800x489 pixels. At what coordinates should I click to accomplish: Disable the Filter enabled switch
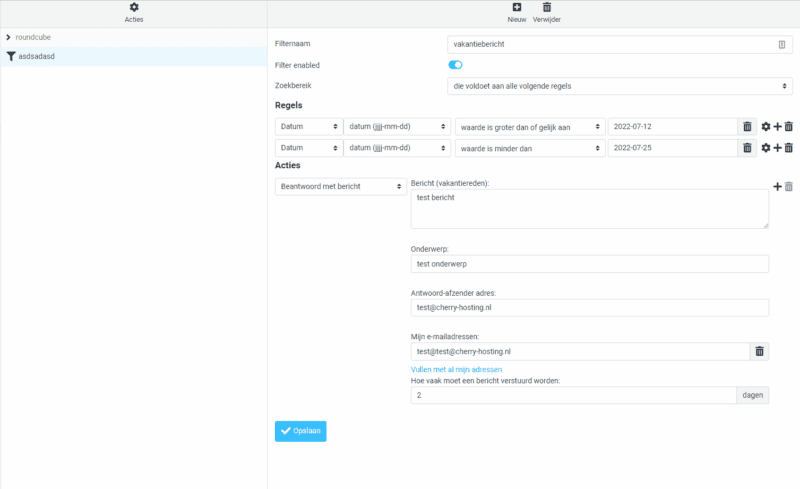(x=455, y=65)
